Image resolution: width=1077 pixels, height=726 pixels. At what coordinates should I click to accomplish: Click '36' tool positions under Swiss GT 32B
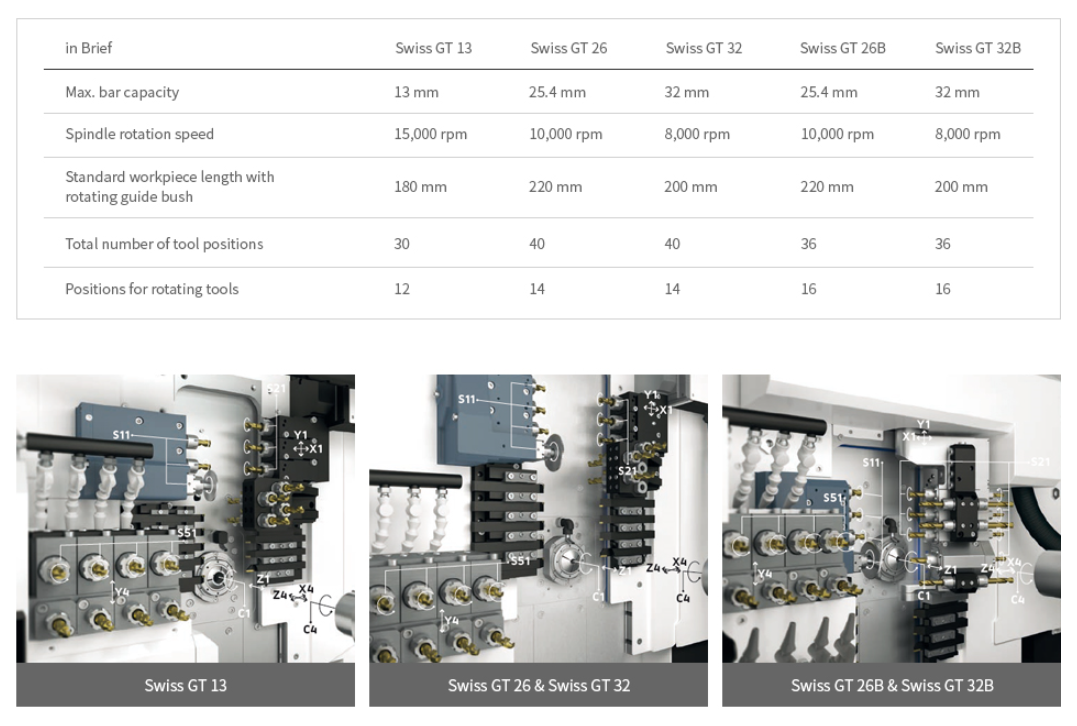[x=942, y=244]
